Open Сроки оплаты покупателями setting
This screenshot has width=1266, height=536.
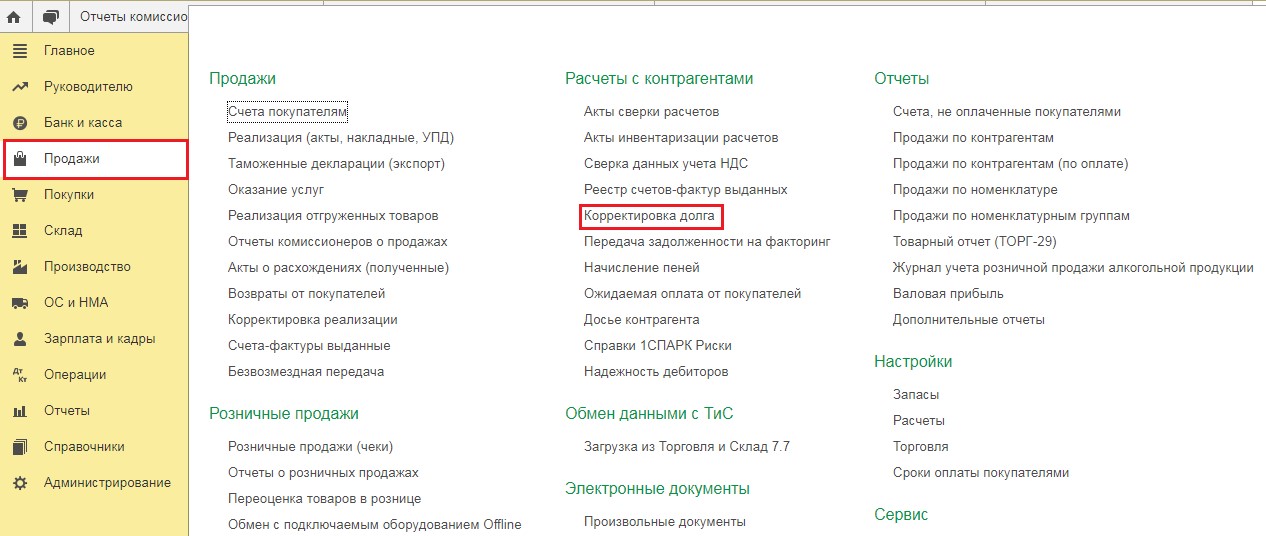tap(981, 473)
